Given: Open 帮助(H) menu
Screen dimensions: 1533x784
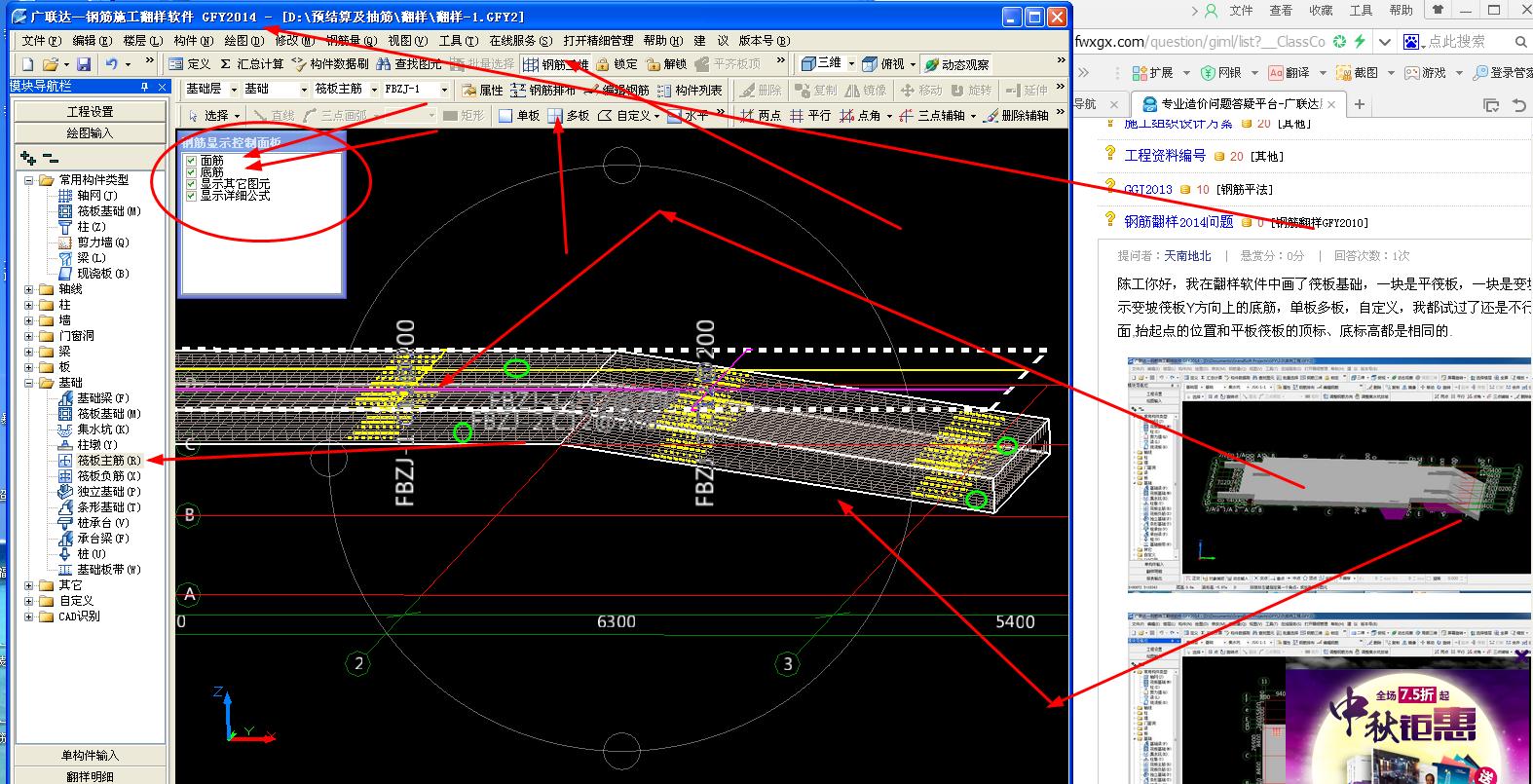Looking at the screenshot, I should [x=662, y=41].
